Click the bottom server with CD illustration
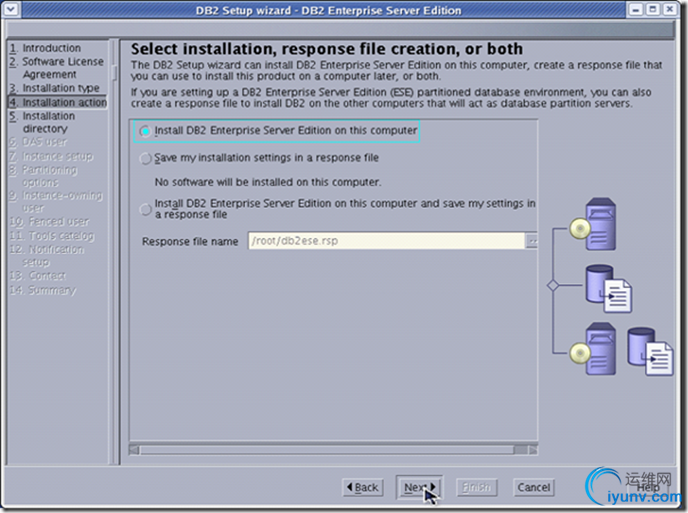This screenshot has height=513, width=688. (593, 349)
